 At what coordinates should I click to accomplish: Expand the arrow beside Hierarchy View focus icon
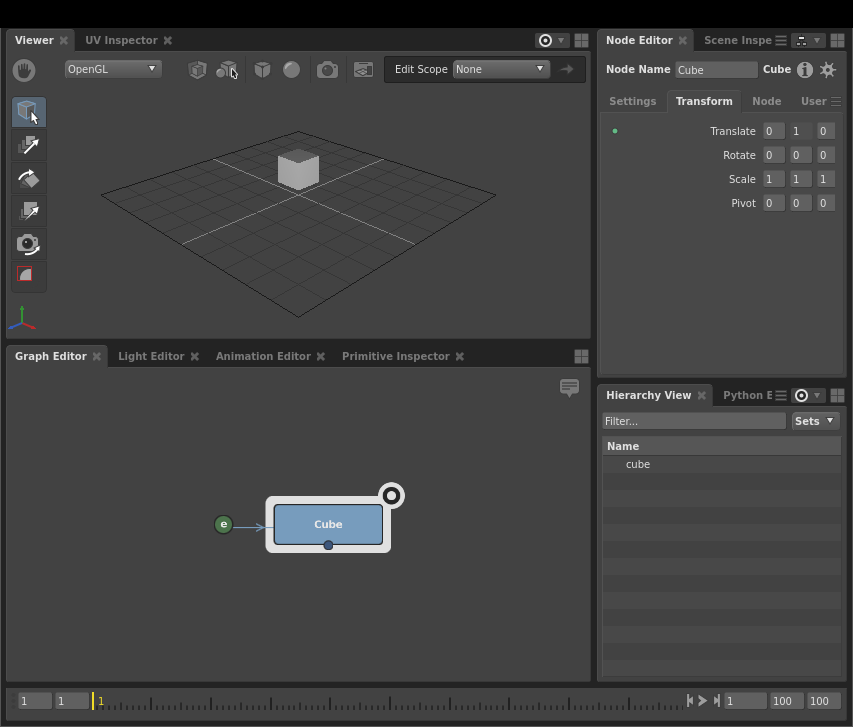click(x=817, y=395)
